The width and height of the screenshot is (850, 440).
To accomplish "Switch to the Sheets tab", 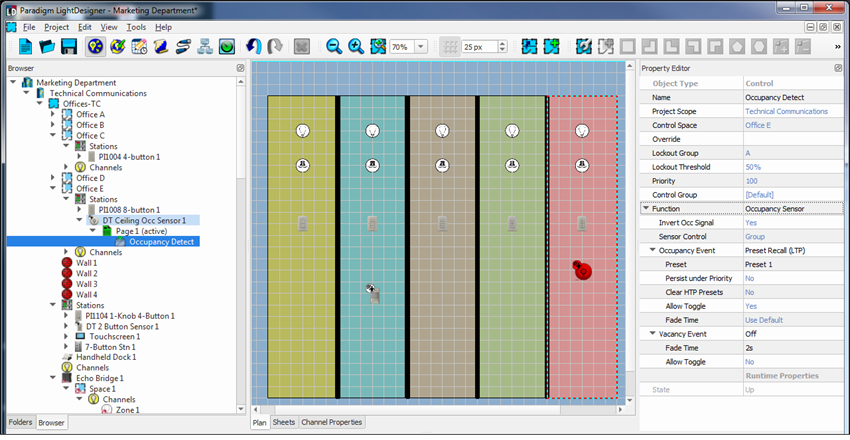I will point(284,423).
